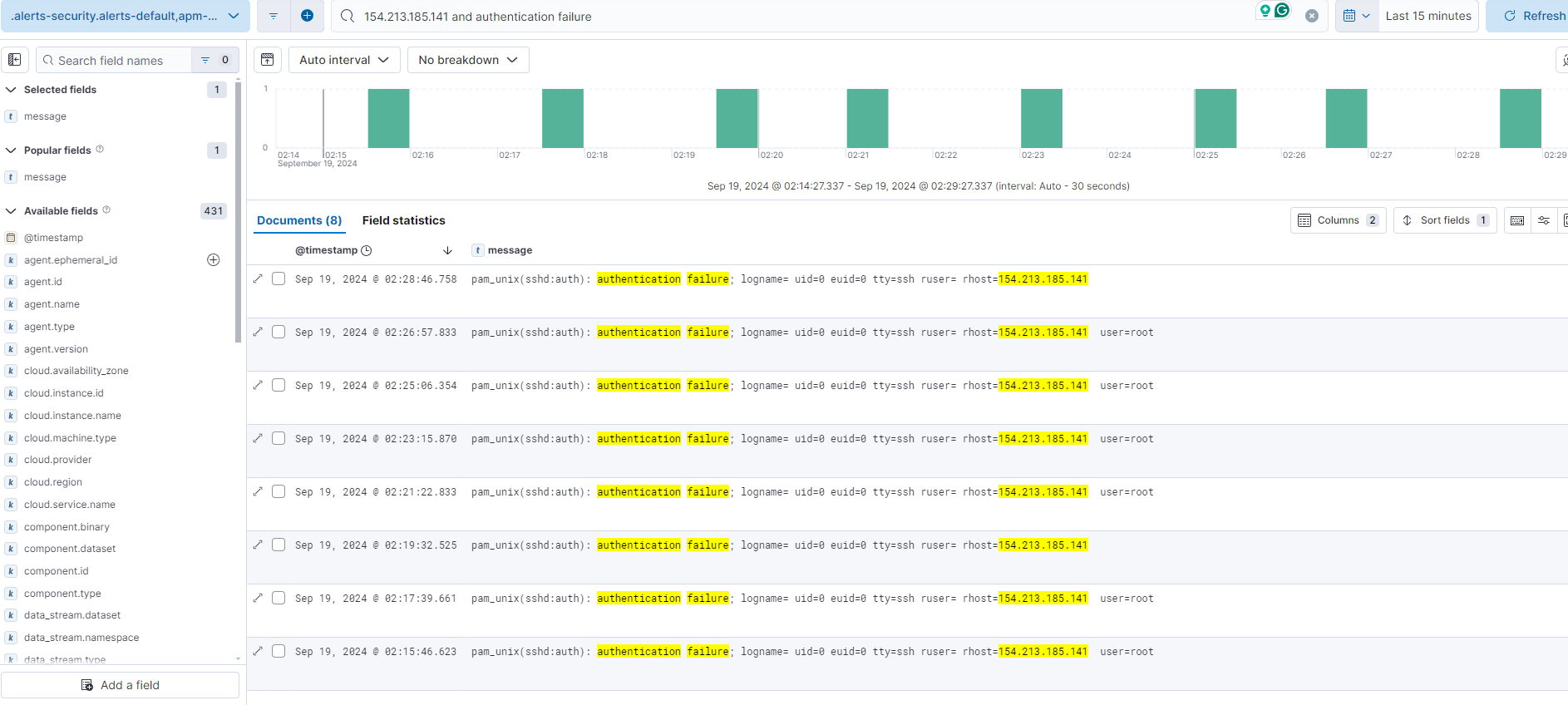The image size is (1568, 705).
Task: Click the histogram bar at 02:21
Action: [867, 118]
